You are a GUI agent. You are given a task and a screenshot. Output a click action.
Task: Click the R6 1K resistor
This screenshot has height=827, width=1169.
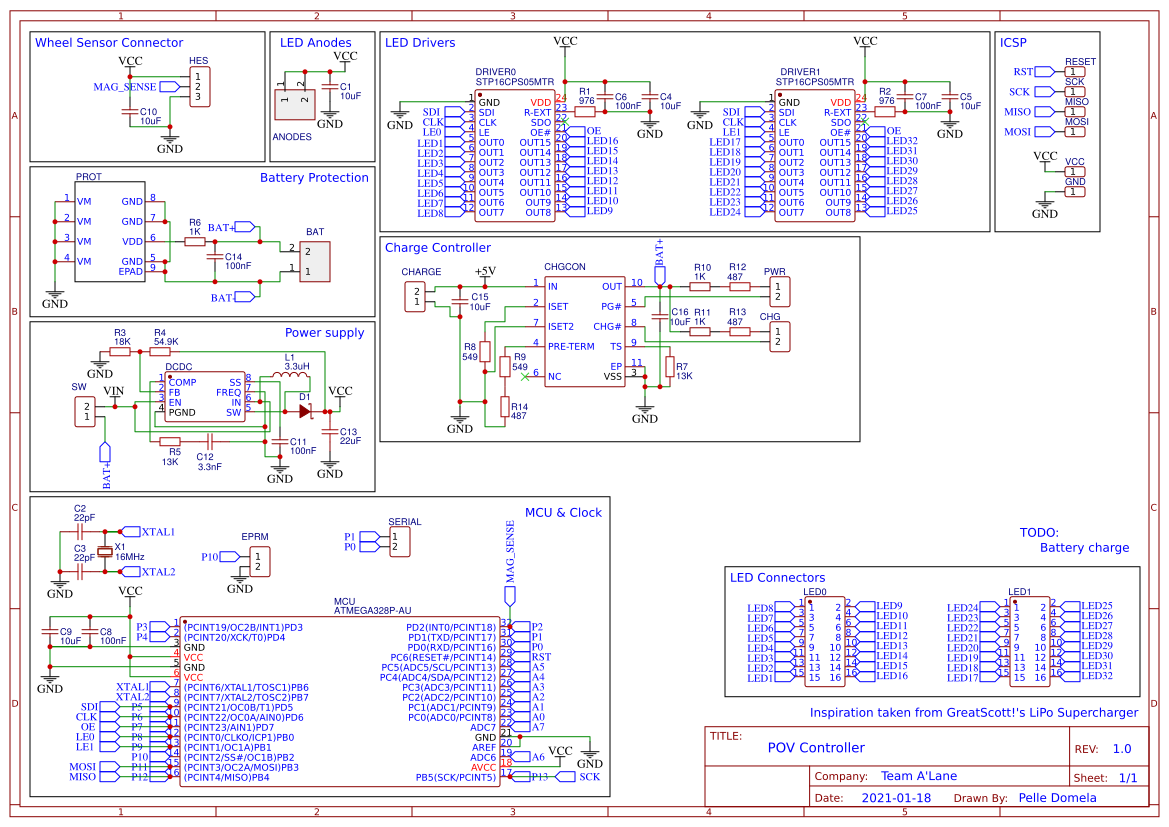point(195,241)
